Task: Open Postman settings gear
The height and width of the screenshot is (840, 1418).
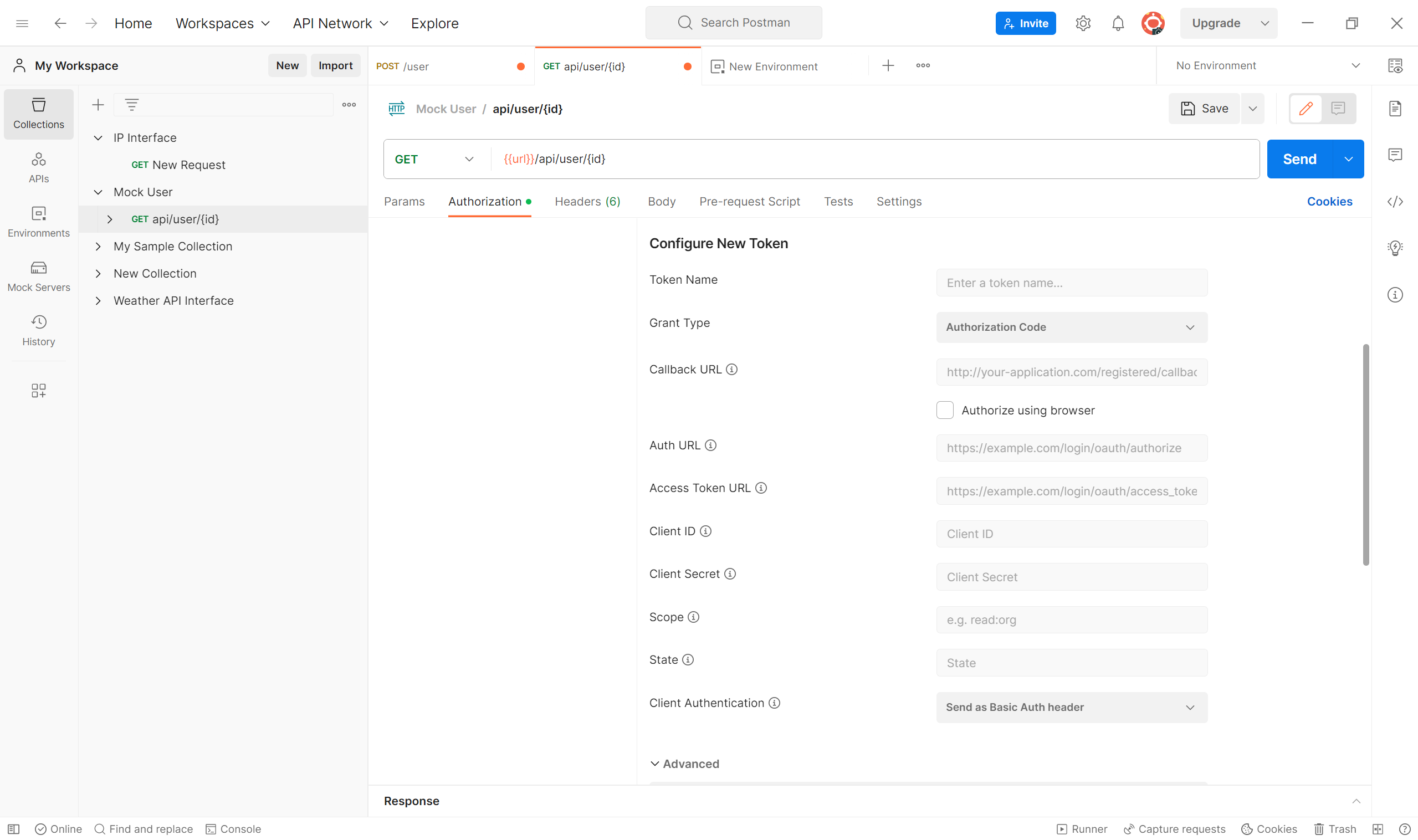Action: [1083, 23]
